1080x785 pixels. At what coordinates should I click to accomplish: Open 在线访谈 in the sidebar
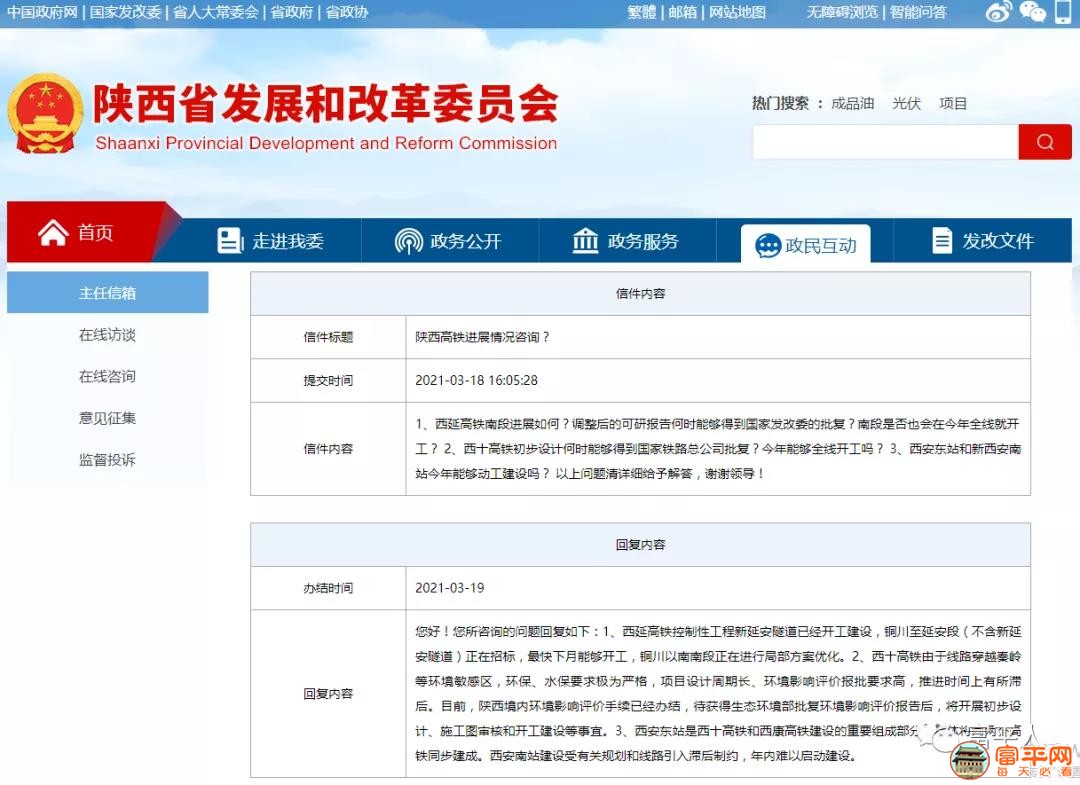click(x=107, y=335)
